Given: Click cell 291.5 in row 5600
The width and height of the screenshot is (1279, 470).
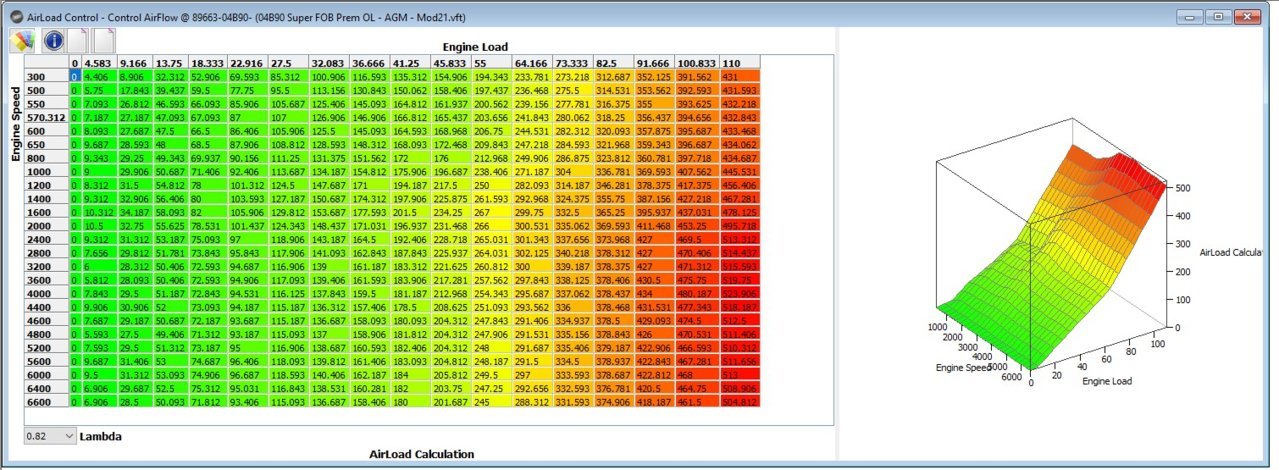Looking at the screenshot, I should point(534,359).
